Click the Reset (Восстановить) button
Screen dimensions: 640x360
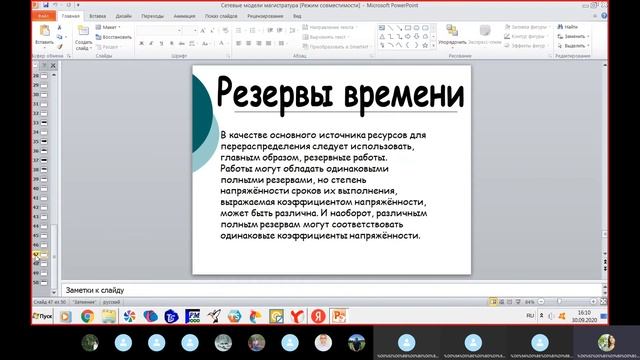pyautogui.click(x=113, y=37)
